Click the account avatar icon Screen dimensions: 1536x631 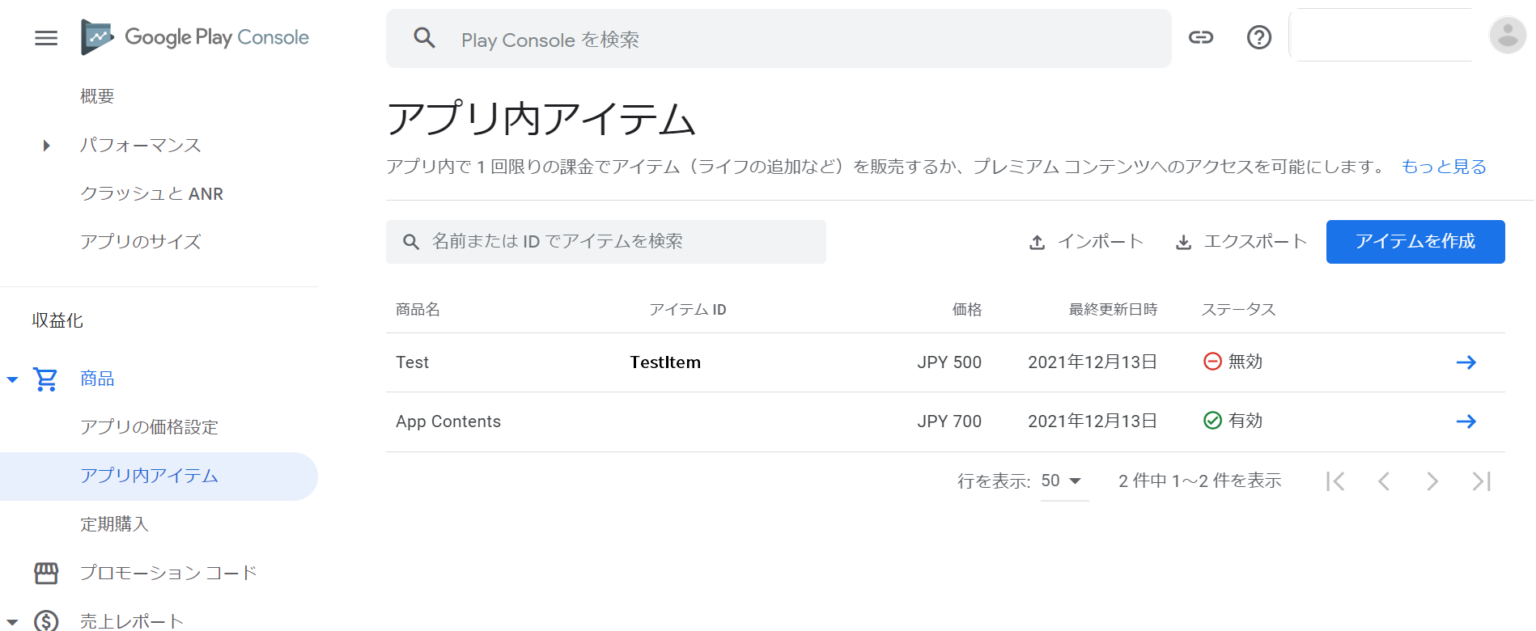tap(1508, 36)
